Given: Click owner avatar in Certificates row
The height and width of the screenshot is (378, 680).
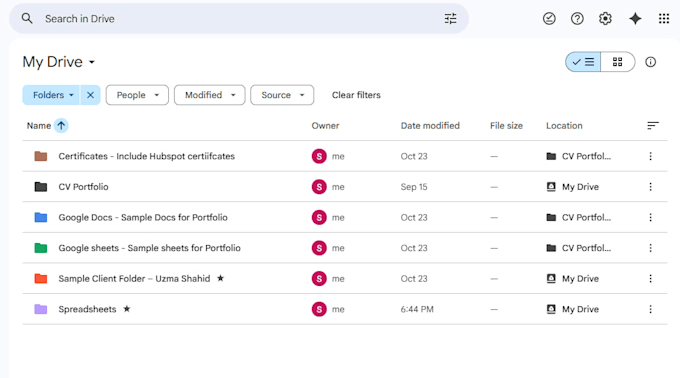Looking at the screenshot, I should click(319, 156).
